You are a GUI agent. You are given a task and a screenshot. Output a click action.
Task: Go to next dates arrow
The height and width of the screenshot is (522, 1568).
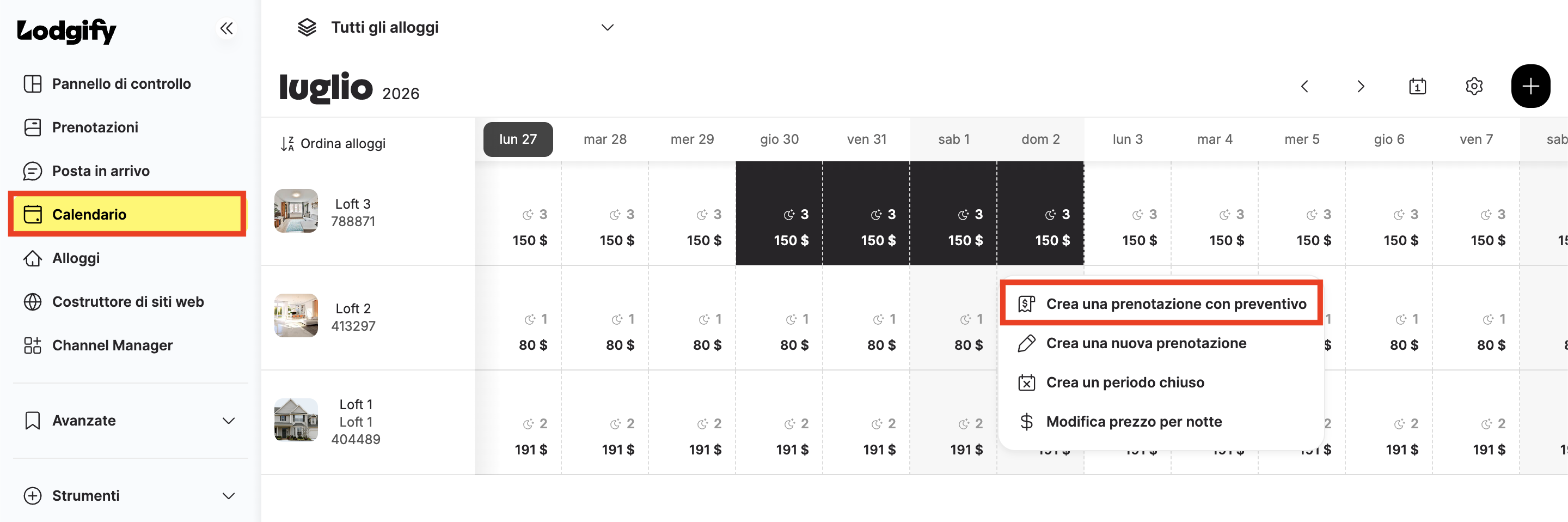pos(1361,86)
